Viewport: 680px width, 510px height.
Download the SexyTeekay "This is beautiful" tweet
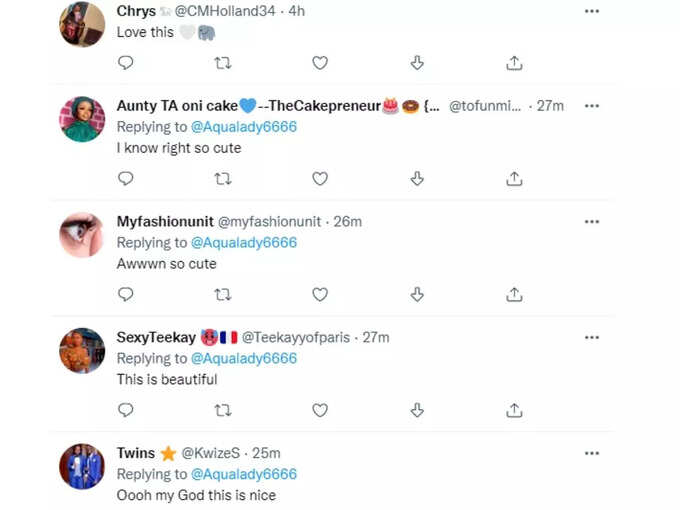[x=417, y=410]
